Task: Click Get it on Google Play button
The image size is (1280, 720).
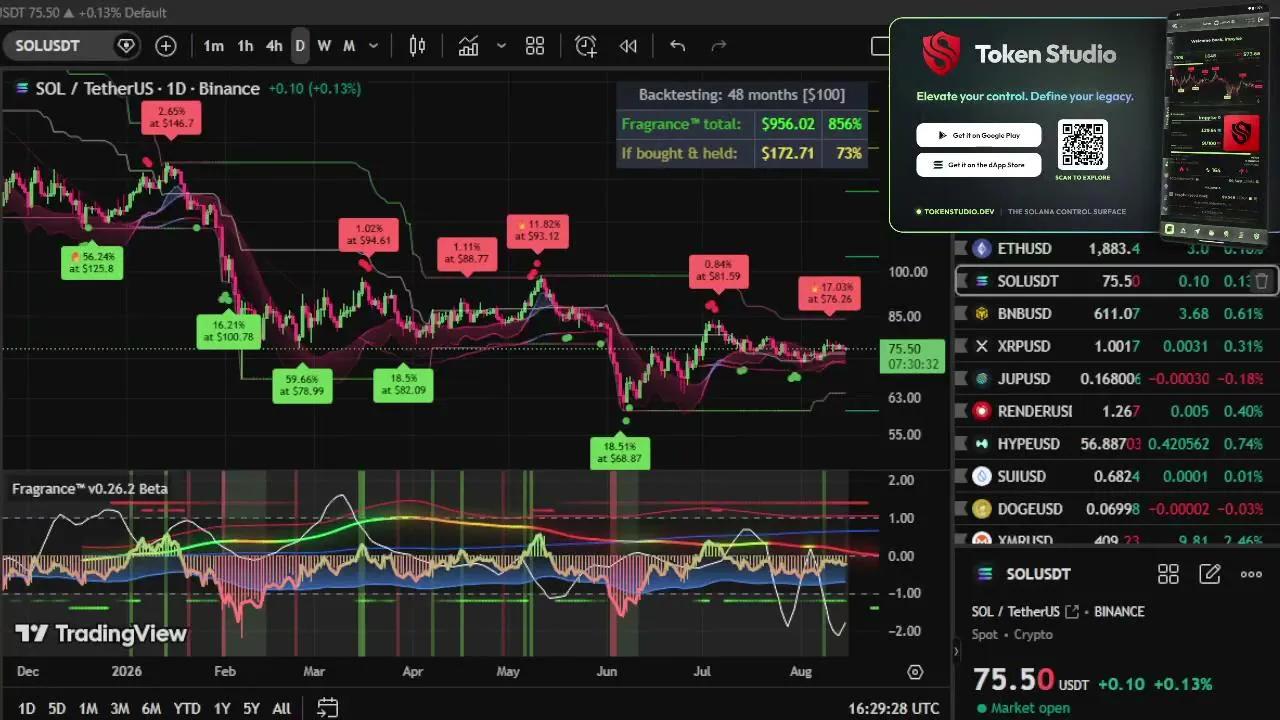Action: pyautogui.click(x=979, y=135)
